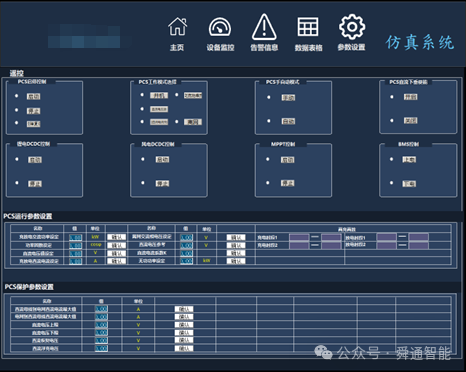This screenshot has height=372, width=466.
Task: Set start time of 放电时段1
Action: pyautogui.click(x=386, y=237)
